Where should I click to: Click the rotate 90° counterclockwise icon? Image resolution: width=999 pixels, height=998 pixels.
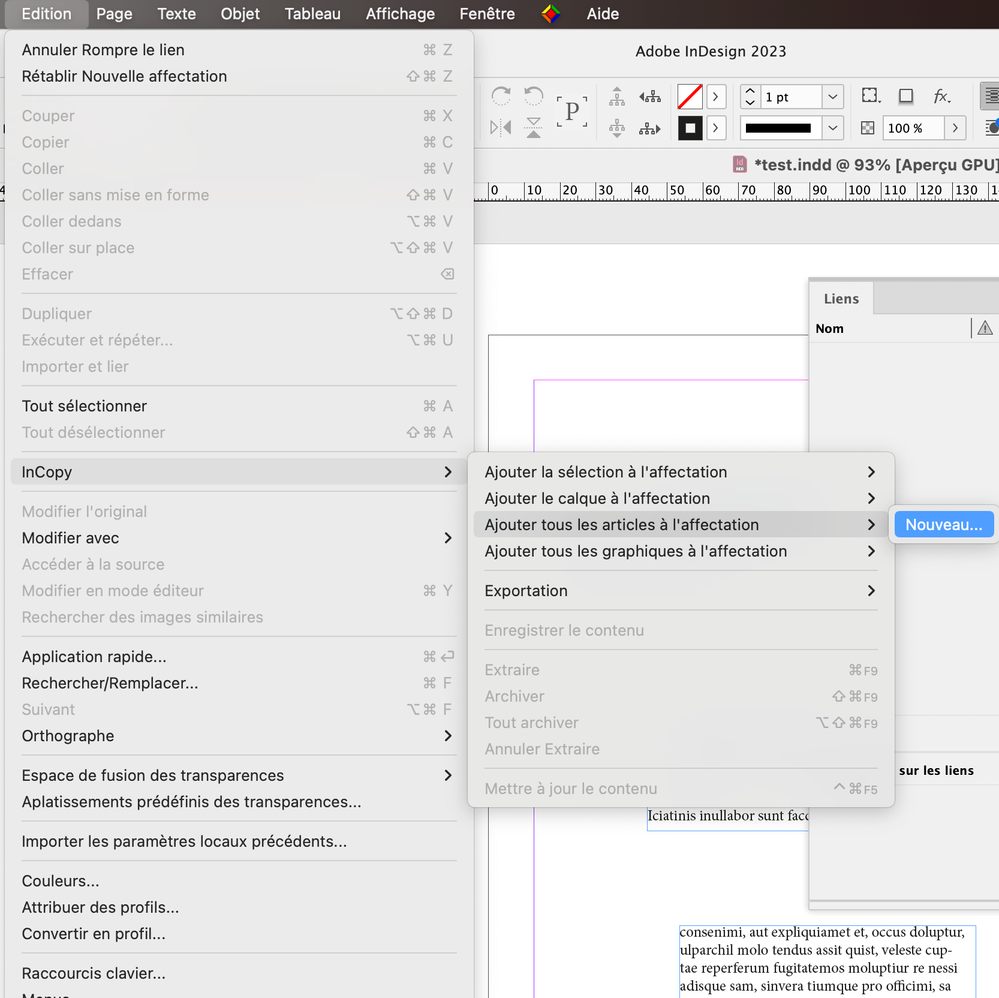(534, 96)
